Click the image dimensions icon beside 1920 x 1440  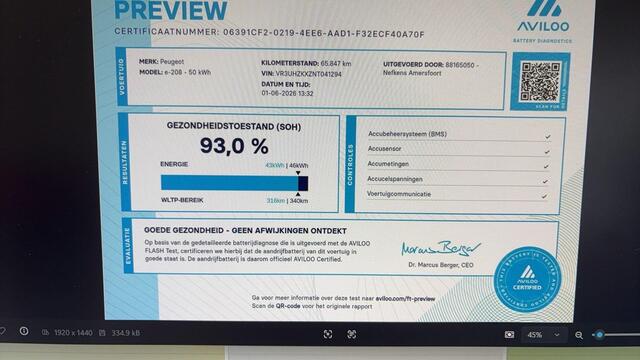coord(45,333)
